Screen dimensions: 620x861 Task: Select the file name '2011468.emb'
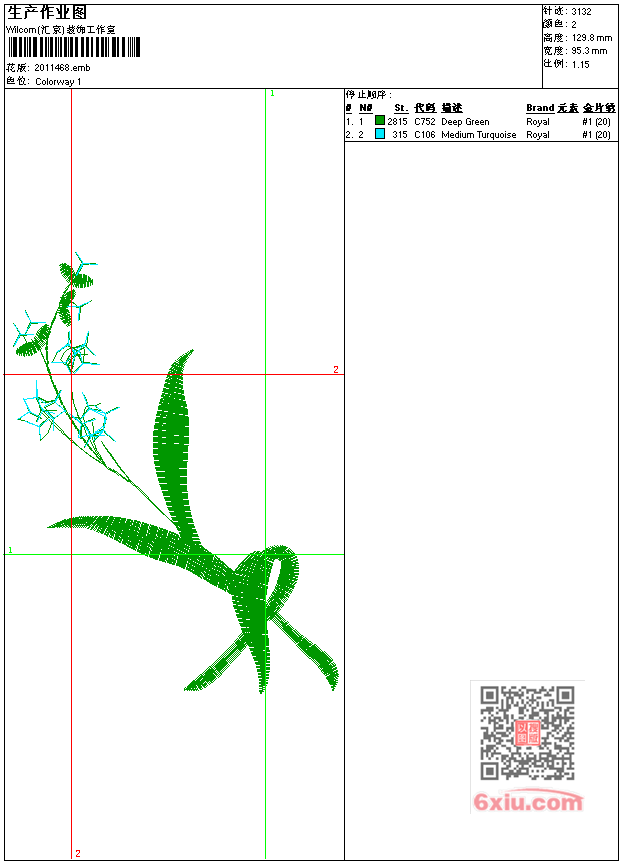point(62,68)
